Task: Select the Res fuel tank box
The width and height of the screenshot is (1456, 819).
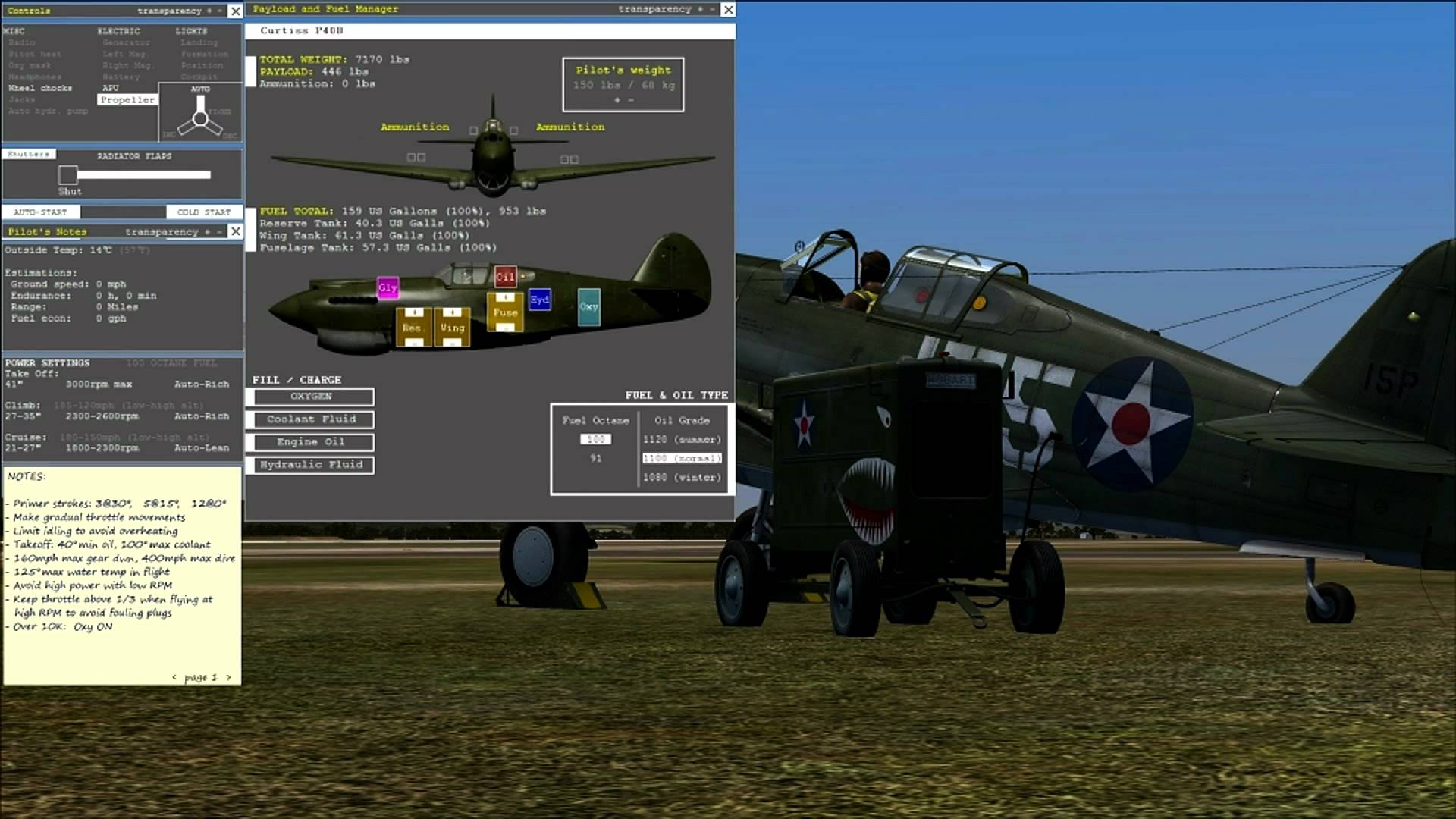Action: pos(413,328)
